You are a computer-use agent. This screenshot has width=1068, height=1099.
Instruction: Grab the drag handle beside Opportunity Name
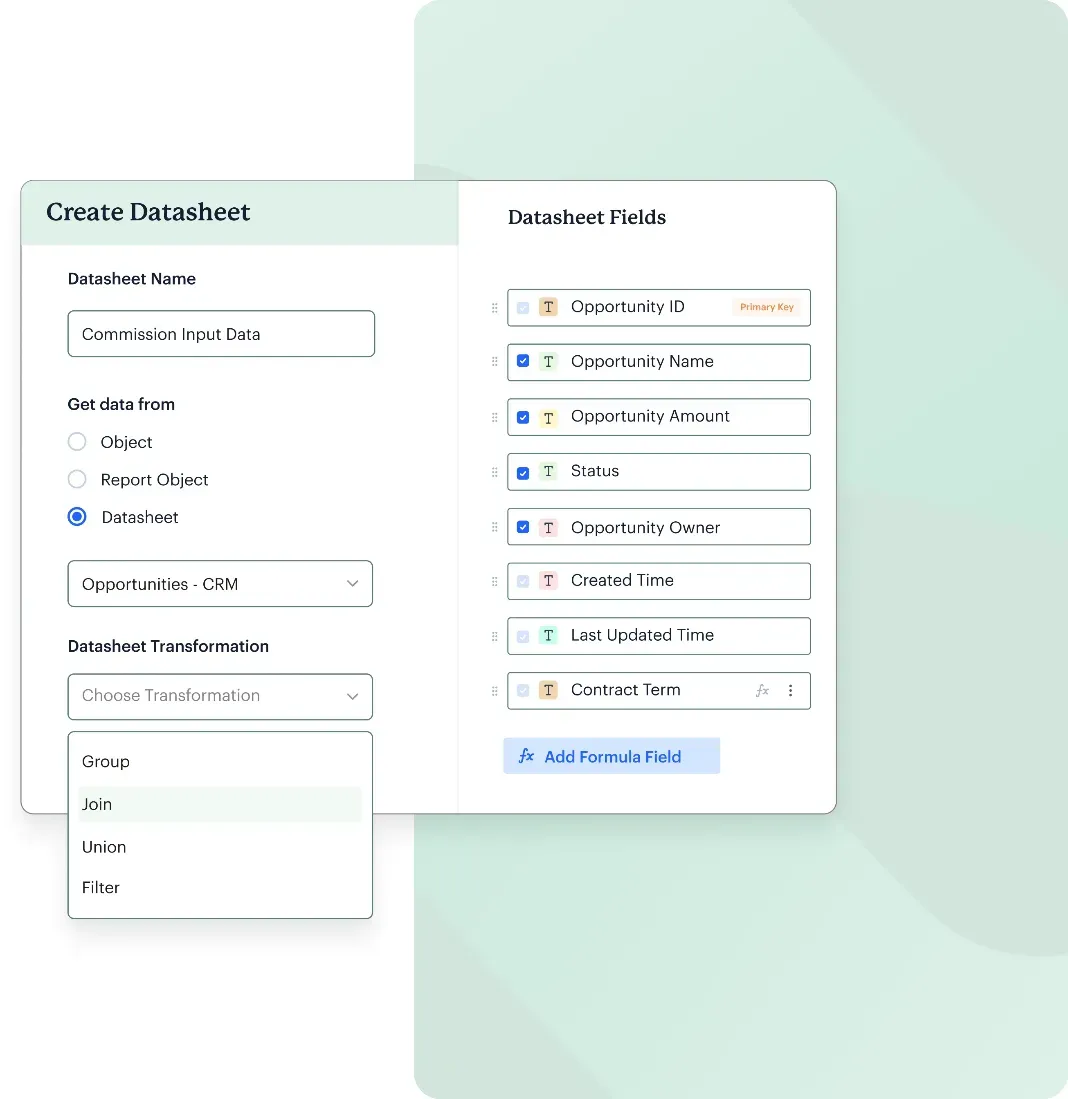tap(494, 362)
